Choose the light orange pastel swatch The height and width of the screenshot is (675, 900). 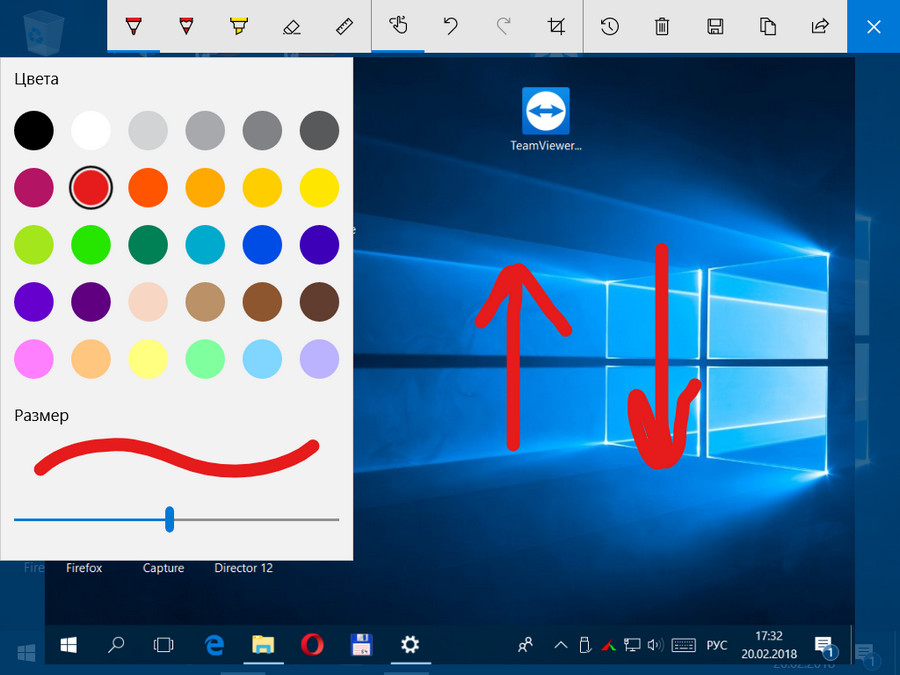[x=91, y=359]
